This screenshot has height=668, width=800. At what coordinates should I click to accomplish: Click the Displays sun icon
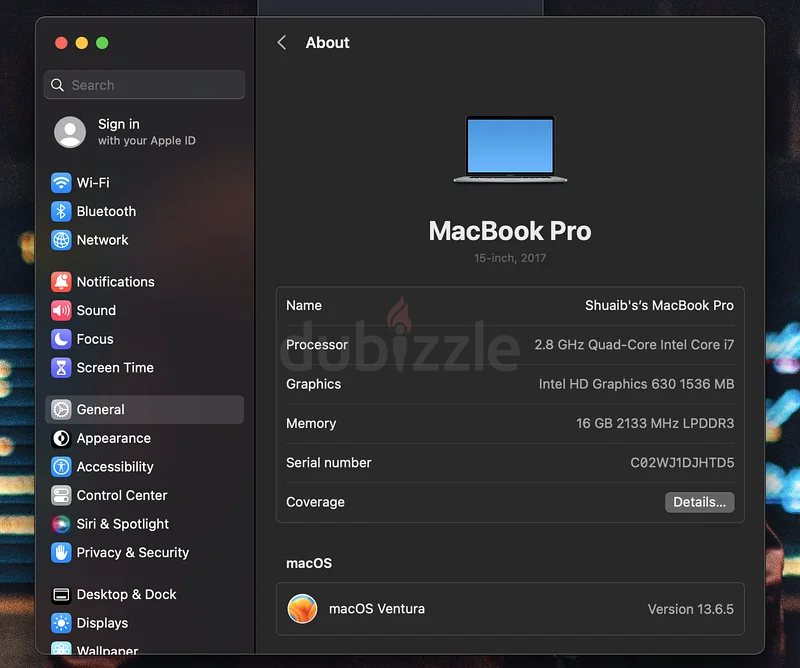point(61,623)
